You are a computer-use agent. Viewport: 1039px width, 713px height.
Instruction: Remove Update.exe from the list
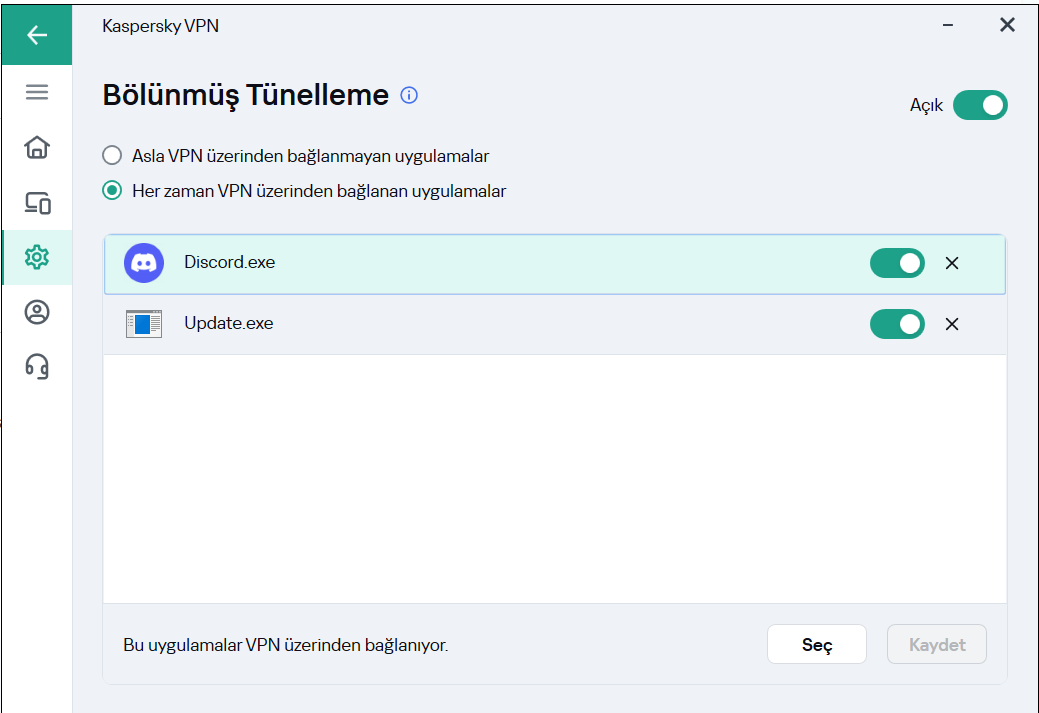952,324
